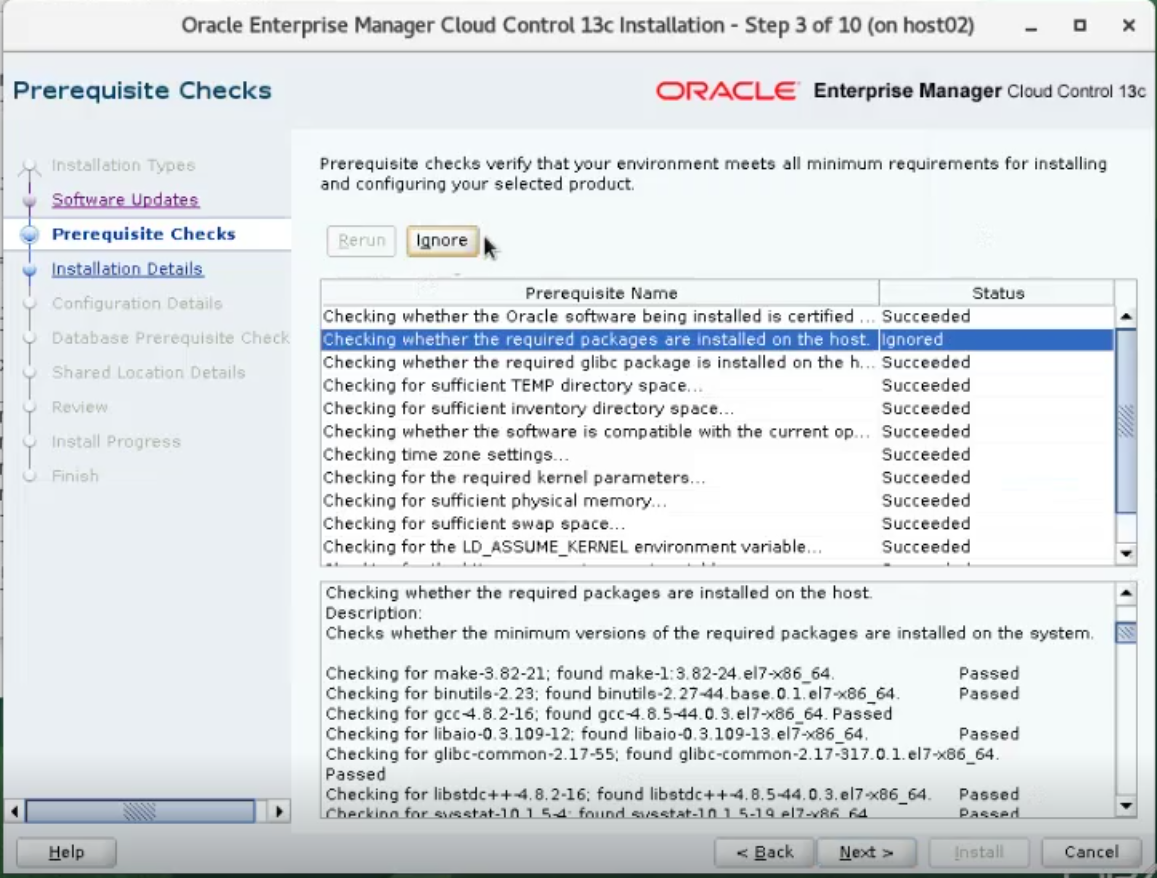Select Prerequisite Checks in the step list
Viewport: 1157px width, 878px height.
tap(143, 234)
